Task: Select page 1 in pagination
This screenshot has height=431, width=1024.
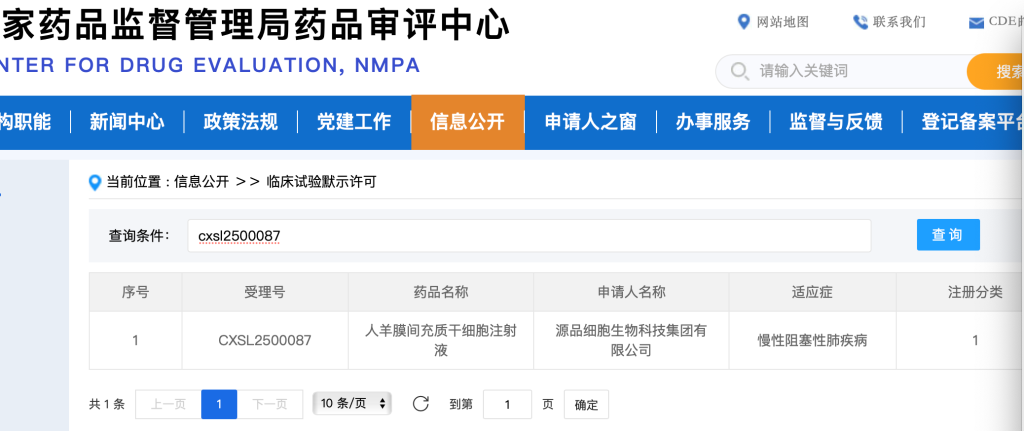Action: [x=218, y=404]
